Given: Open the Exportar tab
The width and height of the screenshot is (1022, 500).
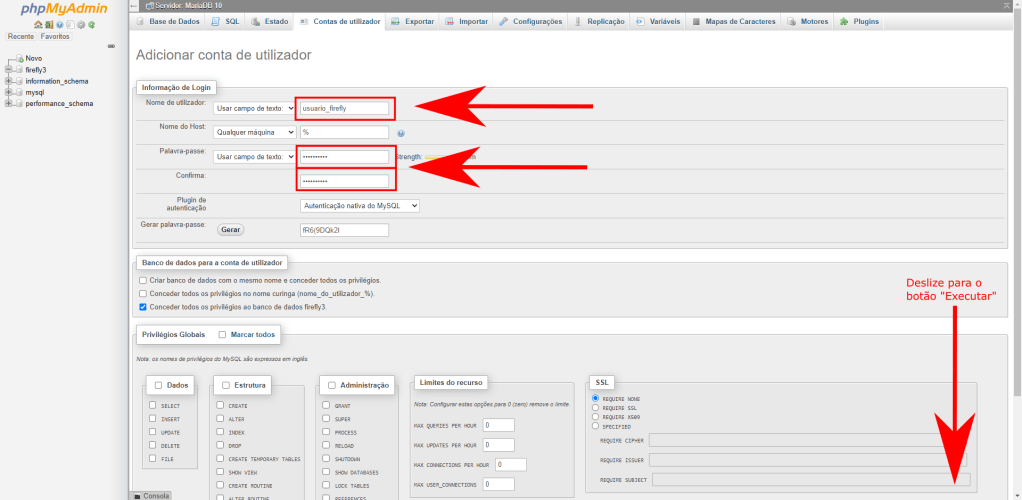Looking at the screenshot, I should click(x=413, y=21).
